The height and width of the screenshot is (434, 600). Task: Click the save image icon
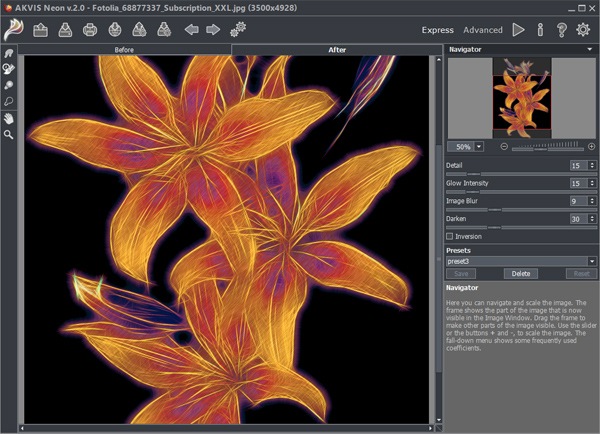[66, 29]
